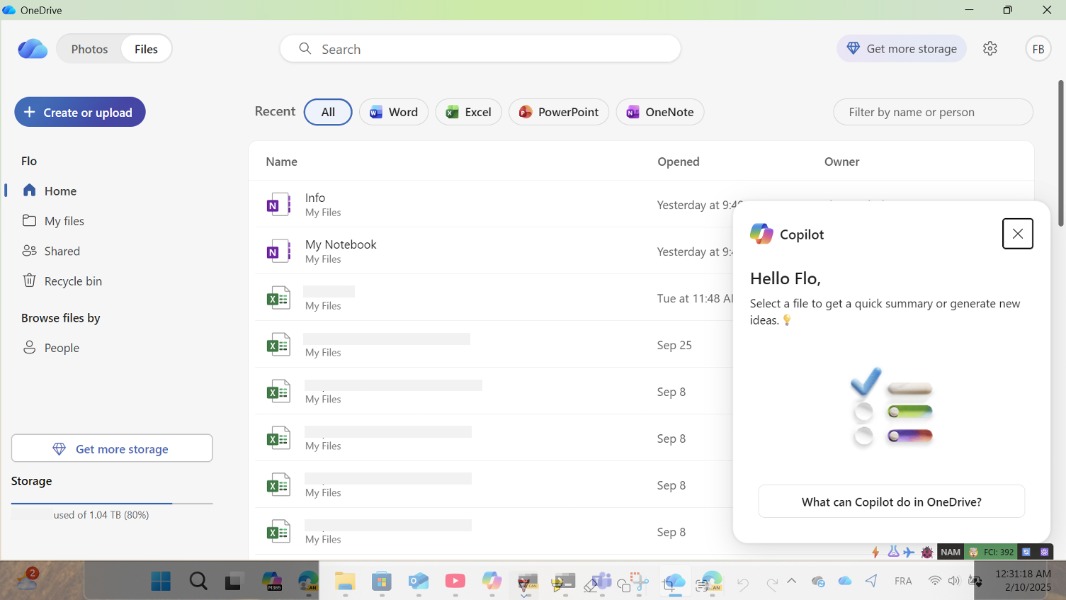Viewport: 1066px width, 600px height.
Task: Enable the PowerPoint file filter
Action: coord(558,112)
